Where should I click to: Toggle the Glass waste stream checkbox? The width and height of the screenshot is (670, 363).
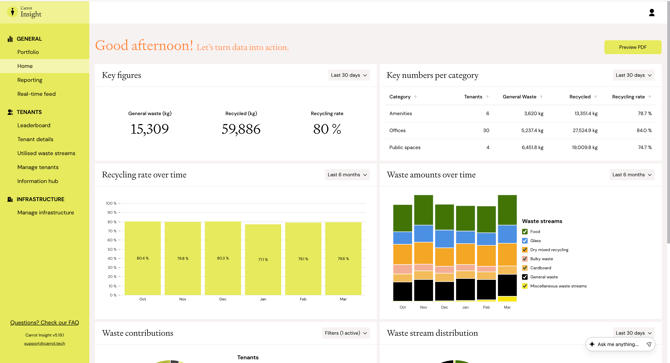coord(525,240)
